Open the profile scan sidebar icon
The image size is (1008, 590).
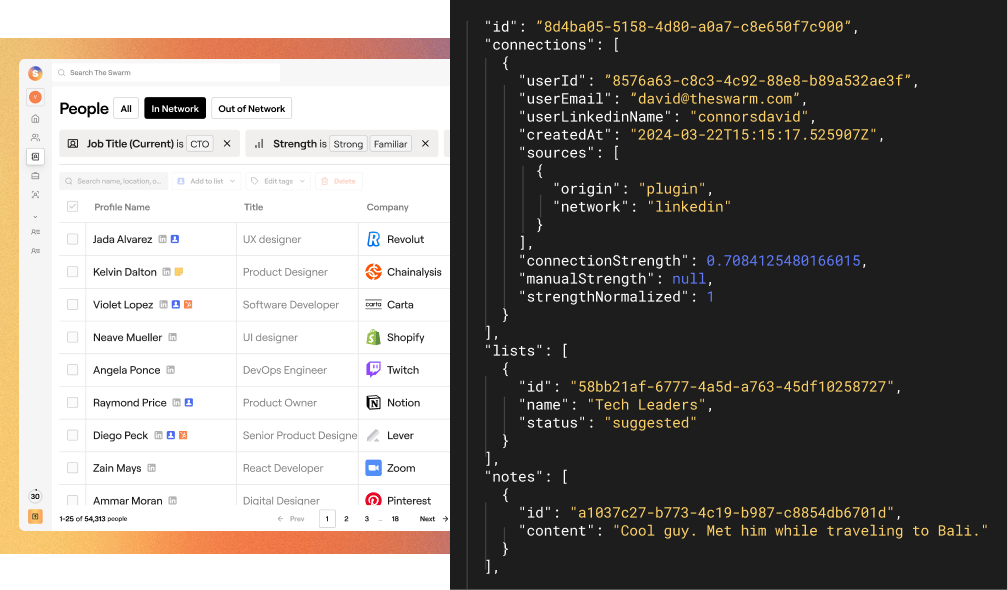tap(35, 195)
